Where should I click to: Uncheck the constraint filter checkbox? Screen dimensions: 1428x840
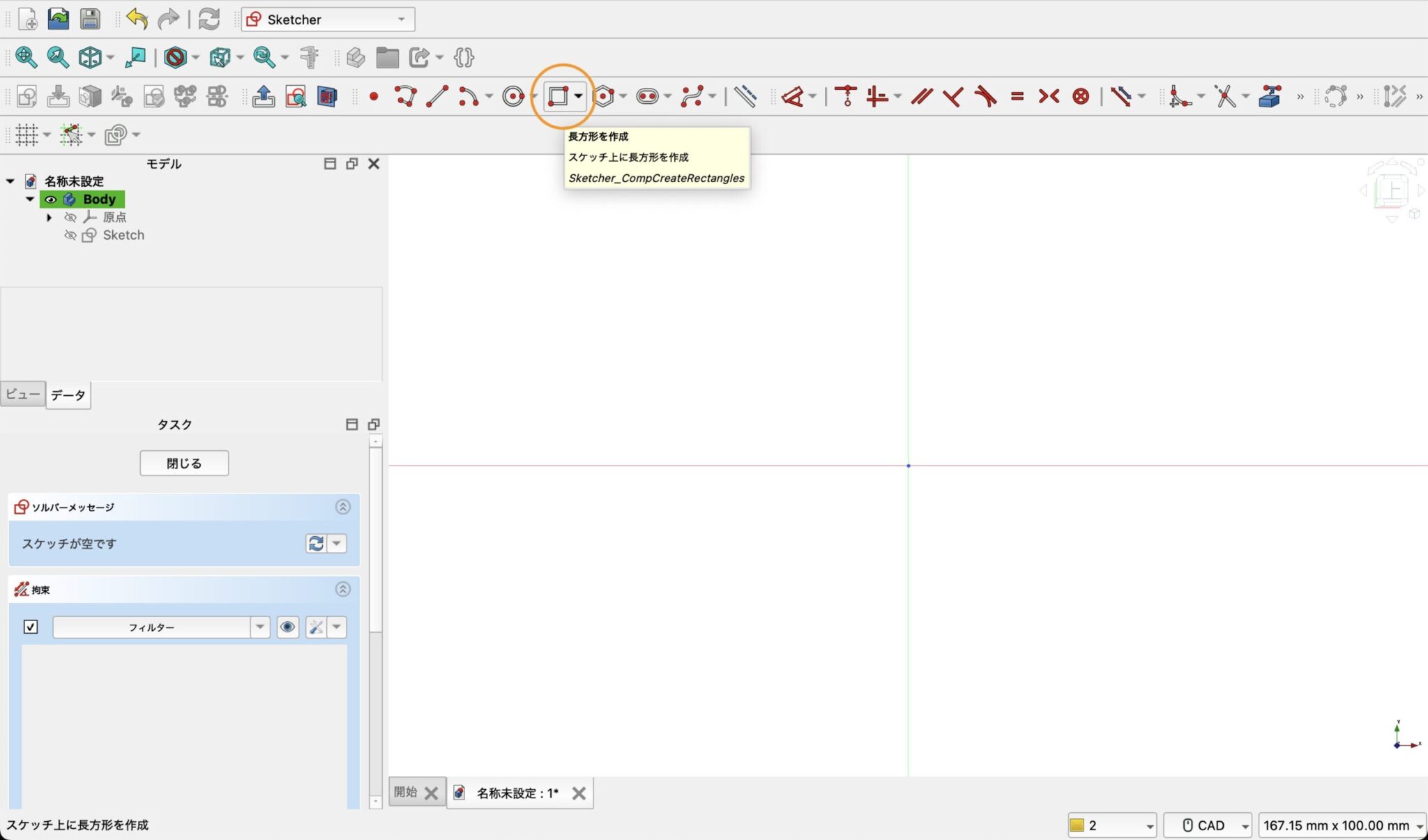point(31,627)
